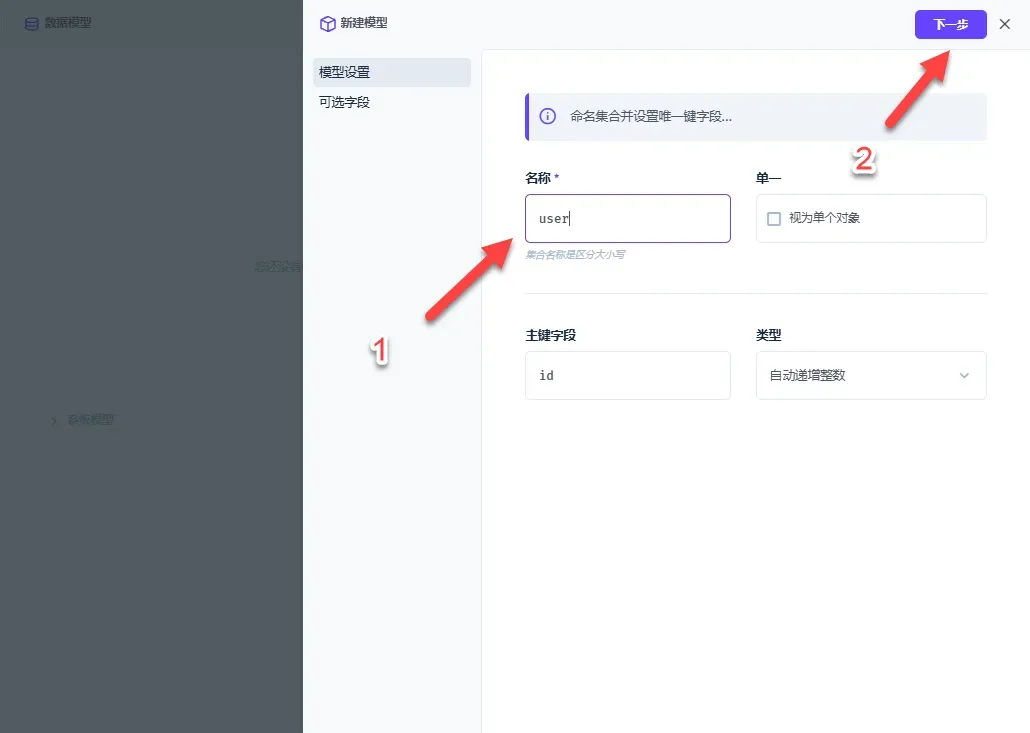
Task: Click the 集合名称是区分大小写 hint text
Action: click(x=575, y=255)
